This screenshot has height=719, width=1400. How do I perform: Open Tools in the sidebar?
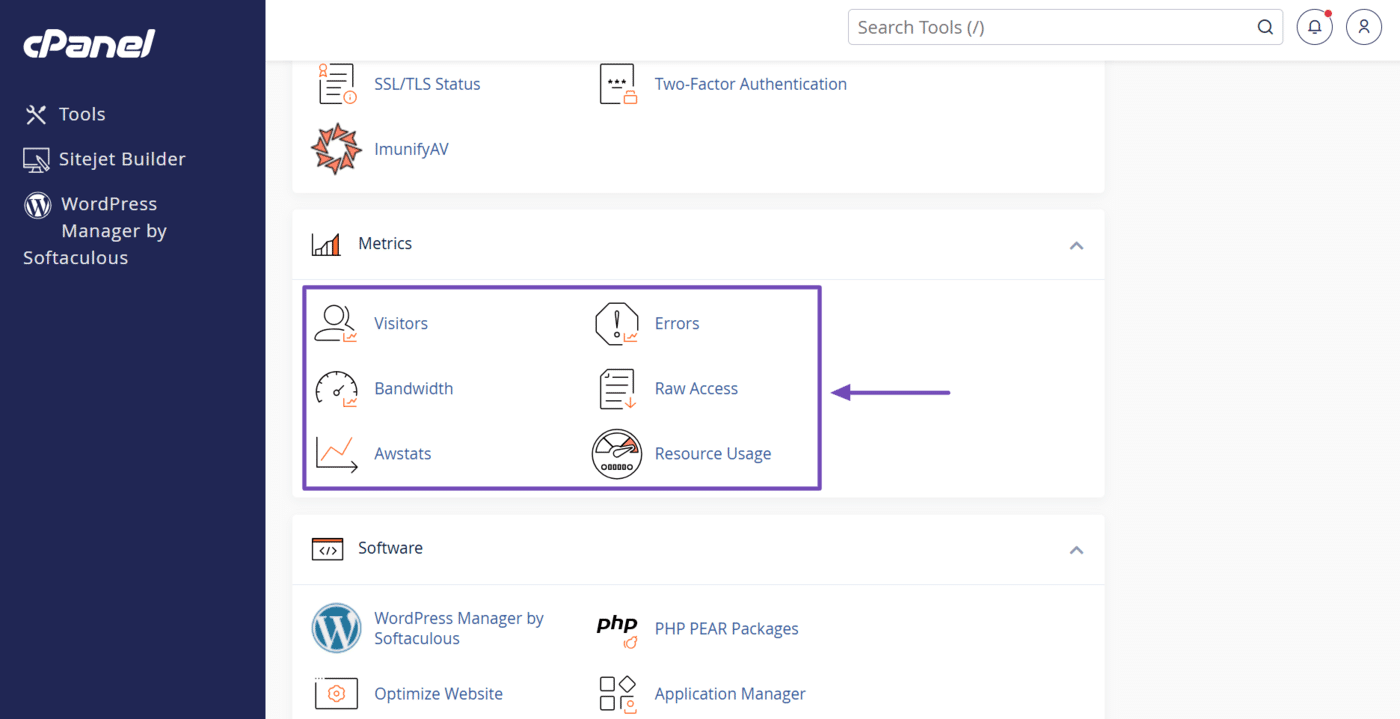point(81,114)
